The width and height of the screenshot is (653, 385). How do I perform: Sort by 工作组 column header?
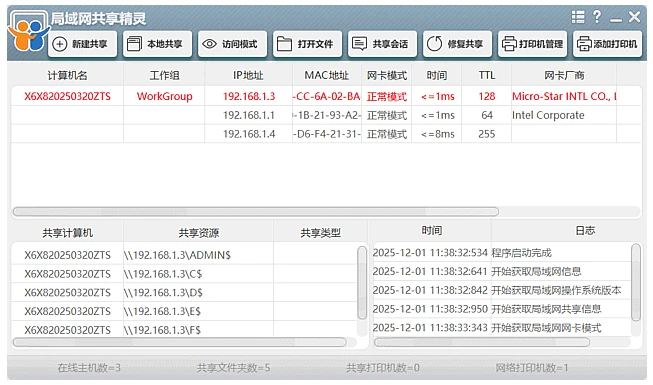point(164,75)
